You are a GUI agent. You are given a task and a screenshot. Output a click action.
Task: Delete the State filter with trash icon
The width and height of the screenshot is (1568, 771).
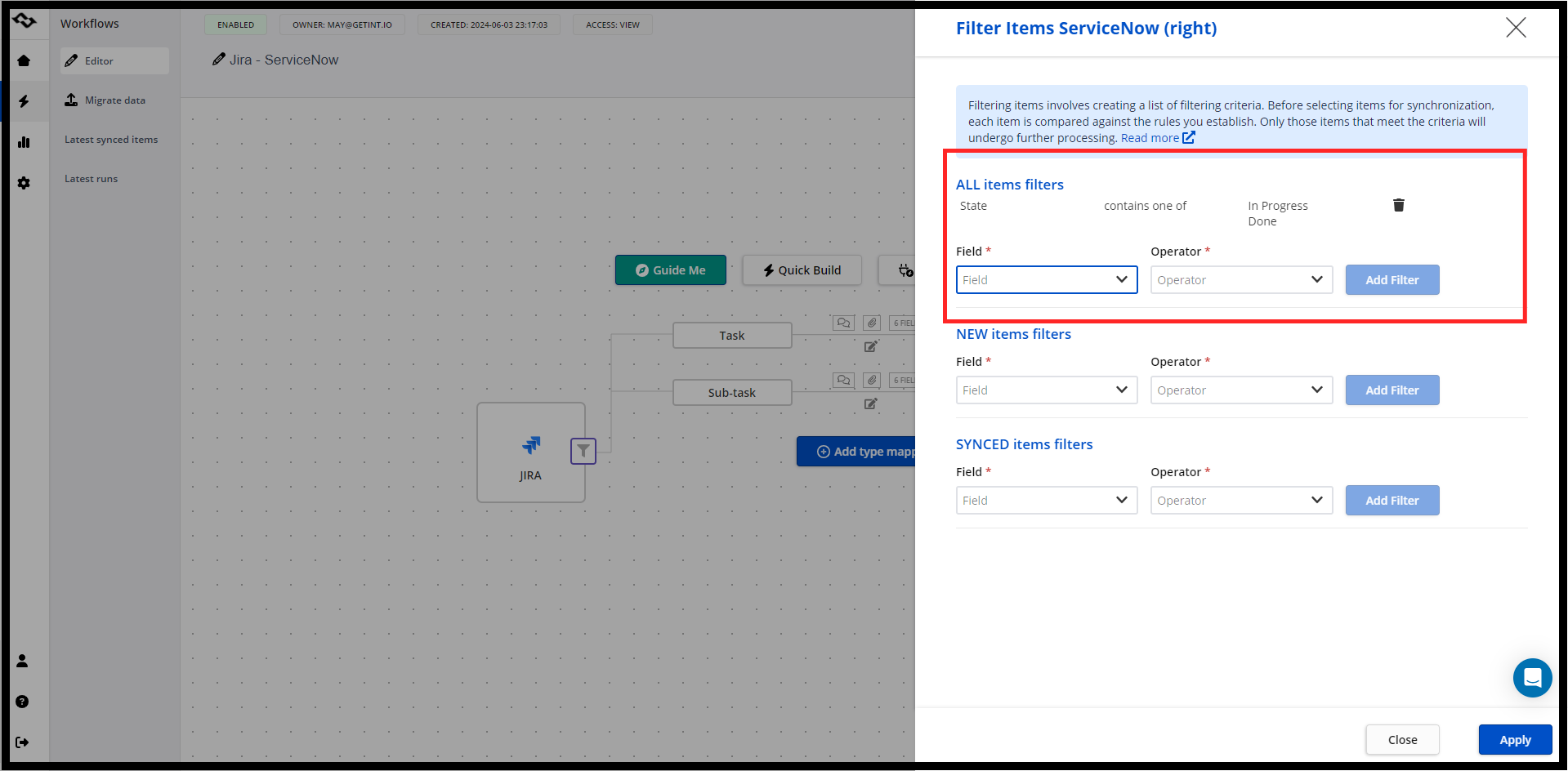(1398, 205)
